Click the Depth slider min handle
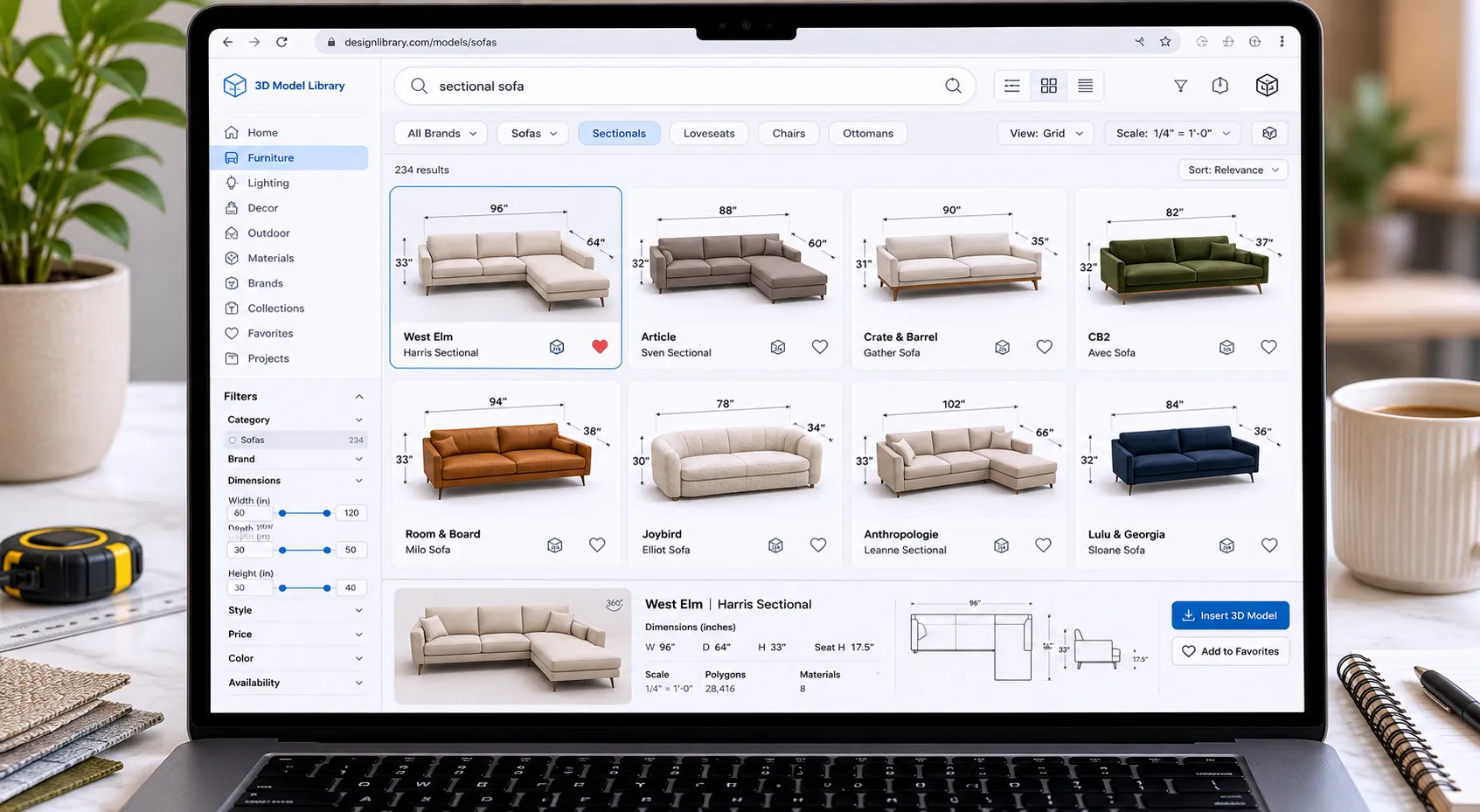 (282, 550)
